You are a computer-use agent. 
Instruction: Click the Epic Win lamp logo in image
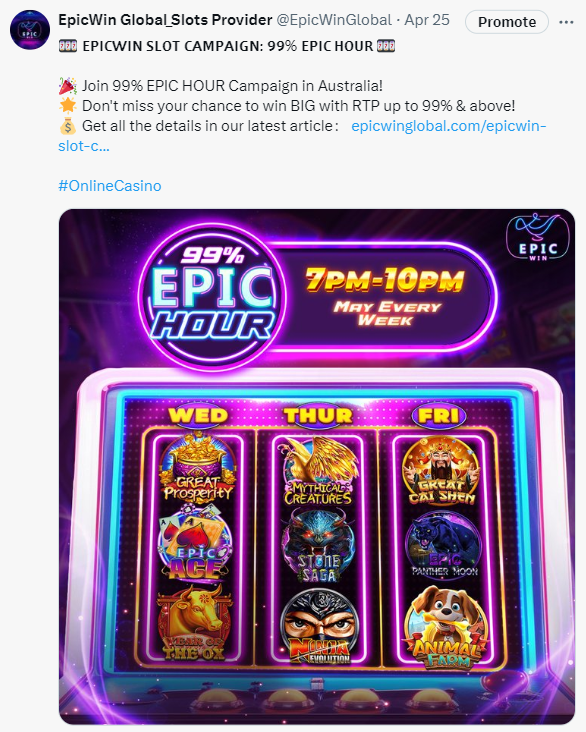(x=538, y=237)
